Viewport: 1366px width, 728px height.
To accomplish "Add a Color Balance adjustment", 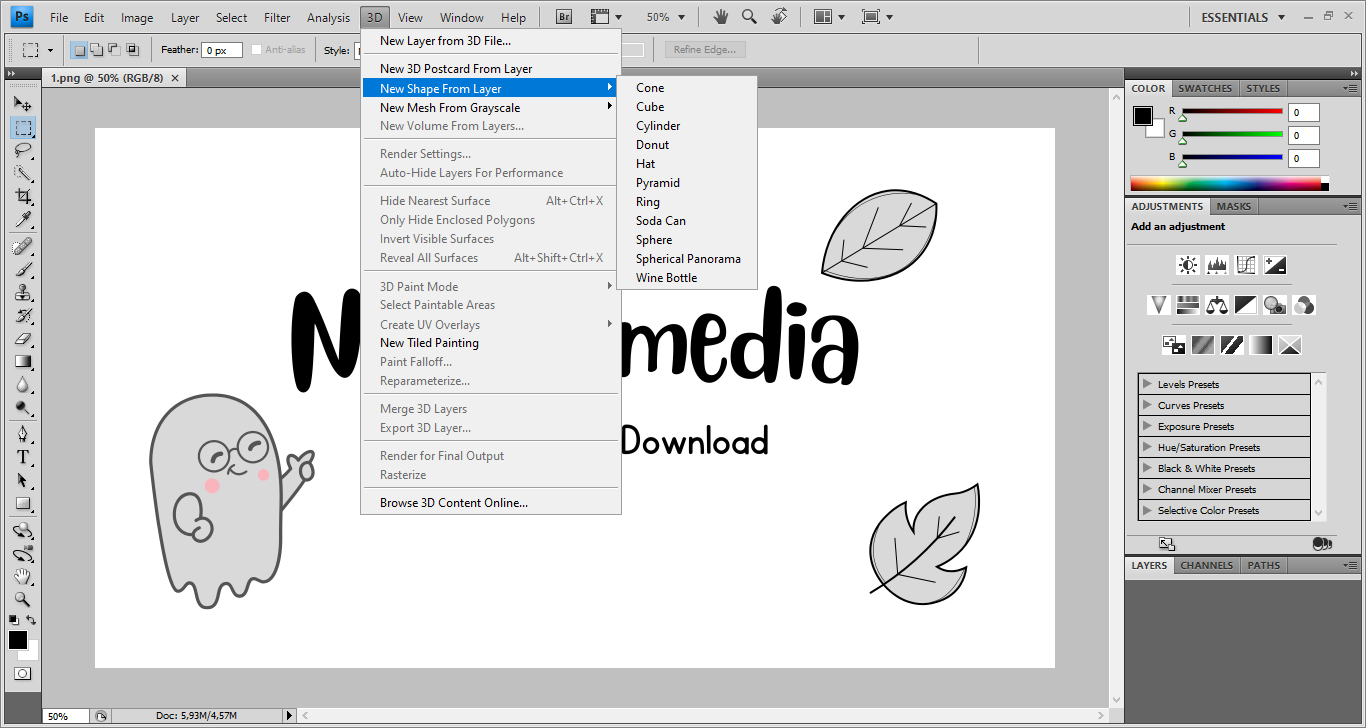I will (x=1216, y=305).
